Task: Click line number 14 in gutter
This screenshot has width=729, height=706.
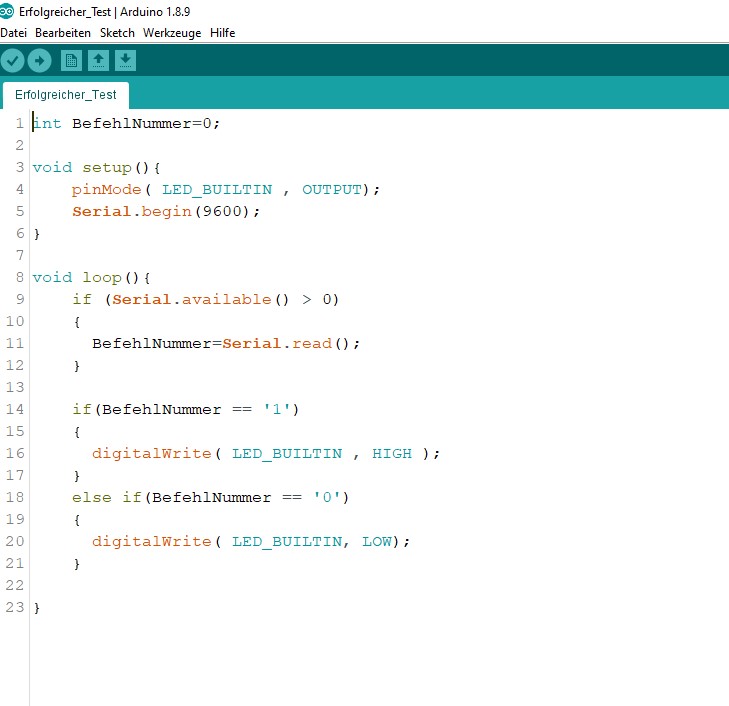Action: click(14, 409)
